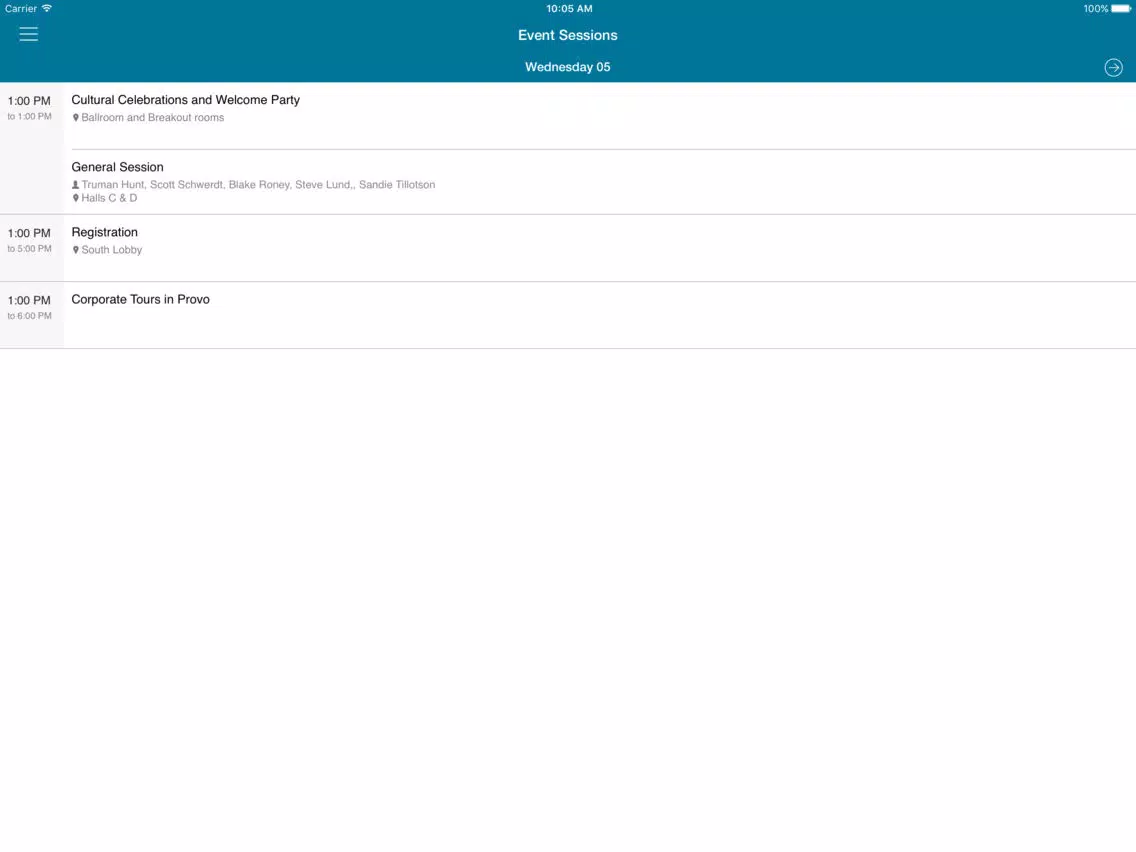Viewport: 1136px width, 852px height.
Task: Click the Carrier label in status bar
Action: click(21, 9)
